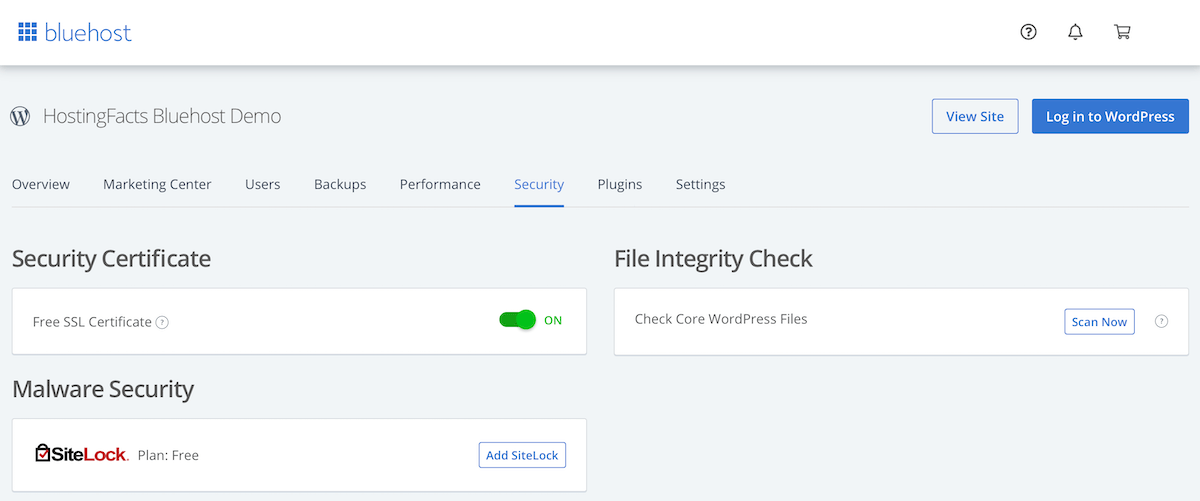Switch to the Overview tab
The height and width of the screenshot is (501, 1200).
click(41, 184)
